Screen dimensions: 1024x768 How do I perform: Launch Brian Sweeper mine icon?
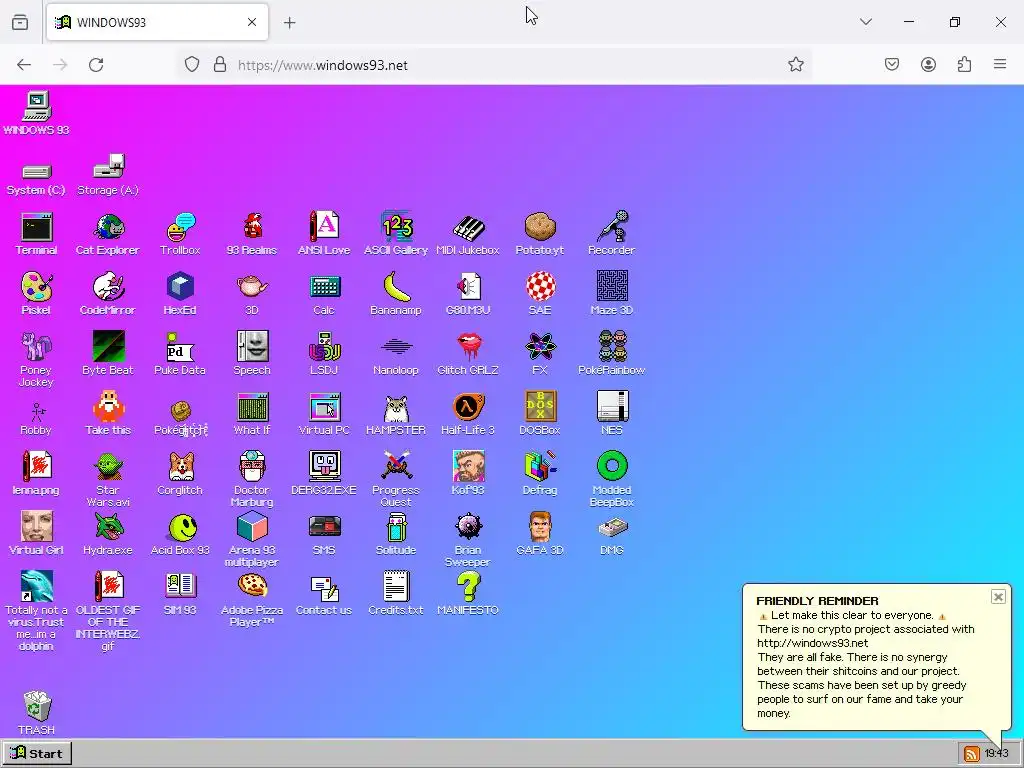[468, 528]
